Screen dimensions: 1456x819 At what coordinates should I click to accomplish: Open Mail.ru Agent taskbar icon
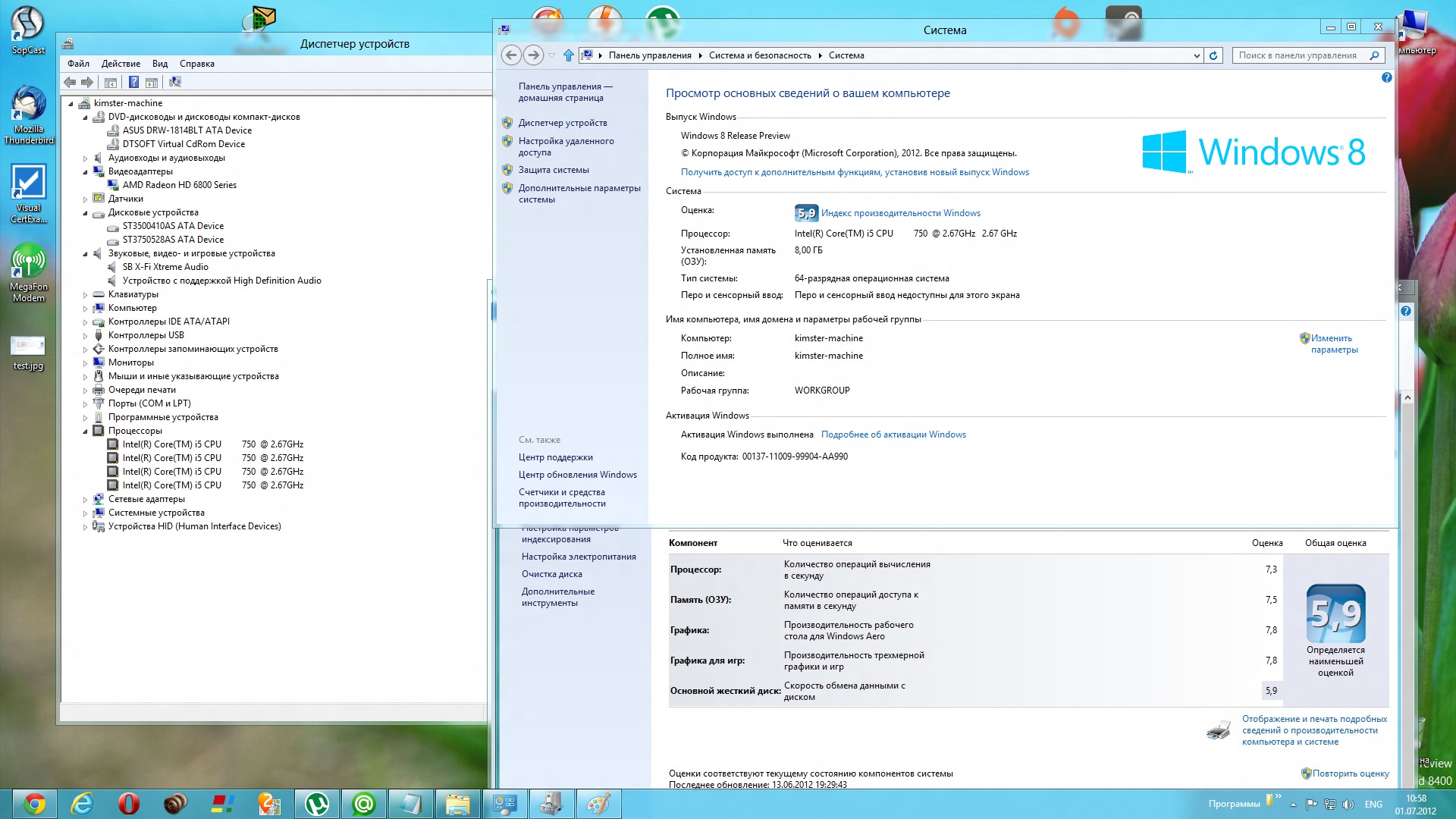coord(364,804)
